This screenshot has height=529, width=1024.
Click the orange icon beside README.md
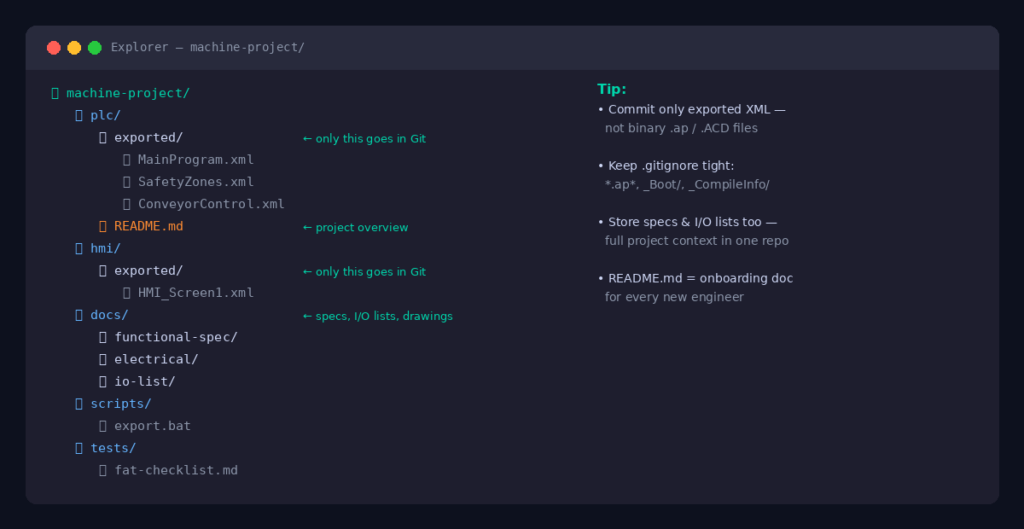[x=103, y=227]
